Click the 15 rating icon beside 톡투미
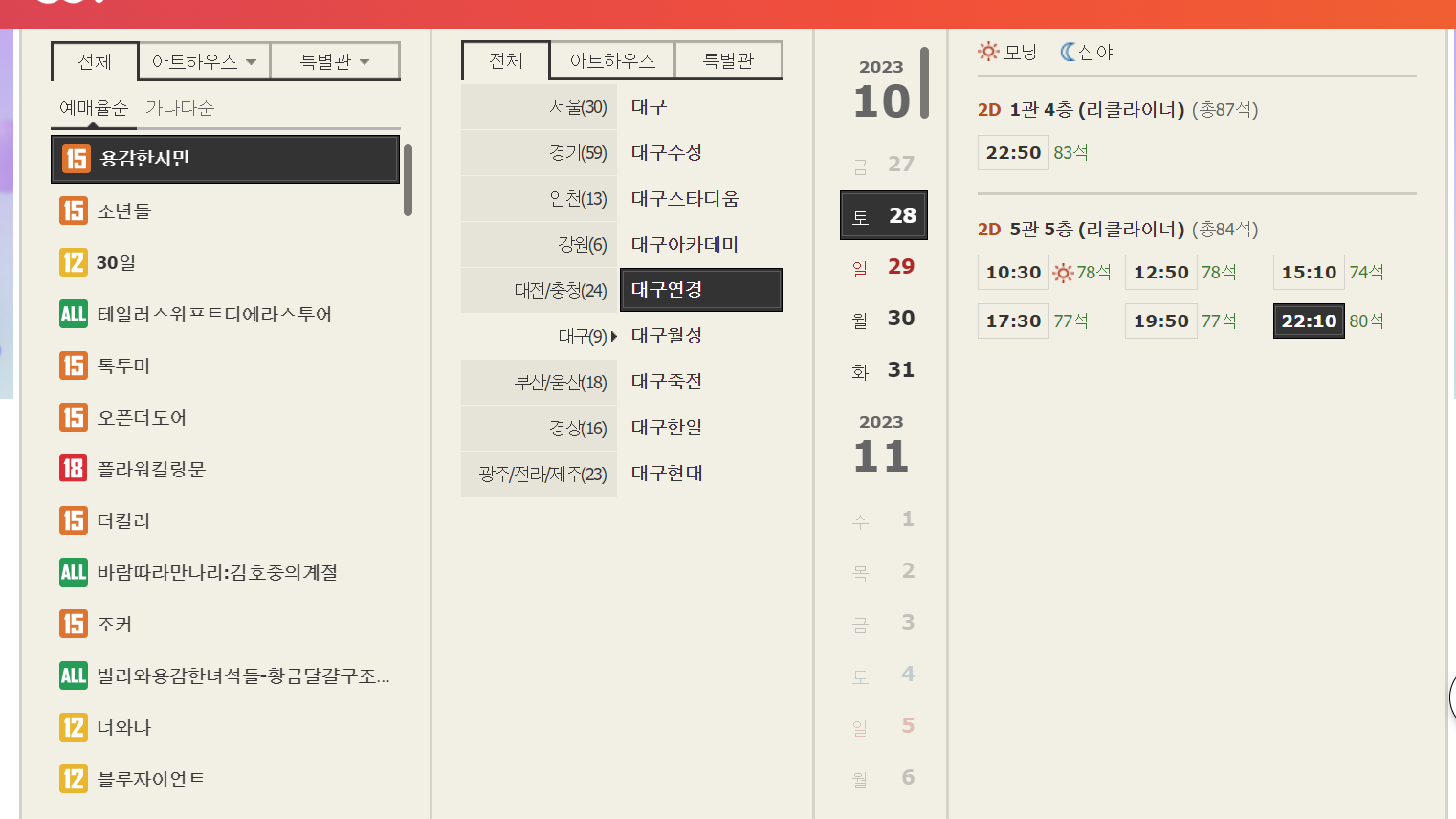 point(74,365)
